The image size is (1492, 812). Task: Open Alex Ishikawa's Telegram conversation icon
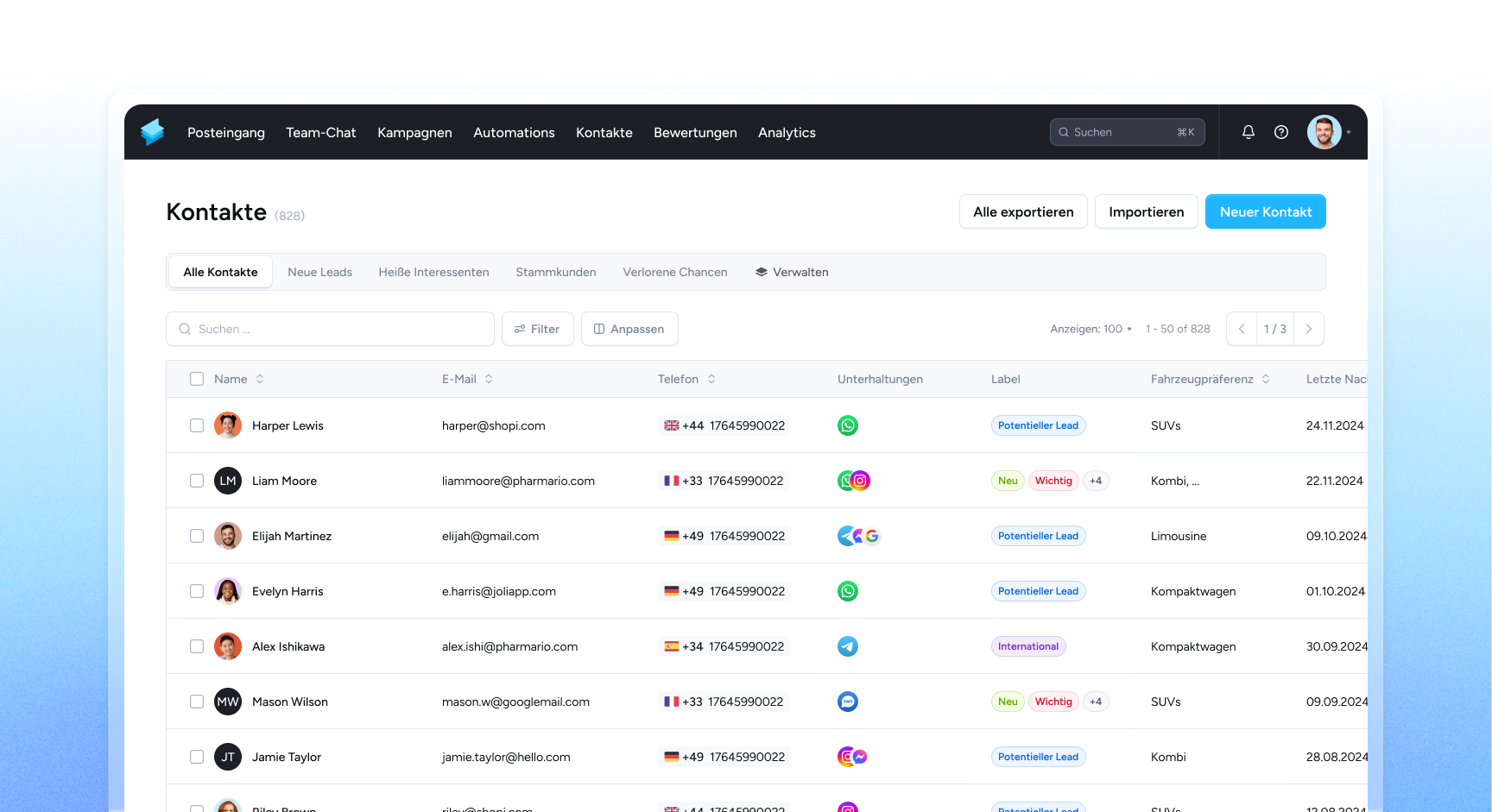point(848,646)
